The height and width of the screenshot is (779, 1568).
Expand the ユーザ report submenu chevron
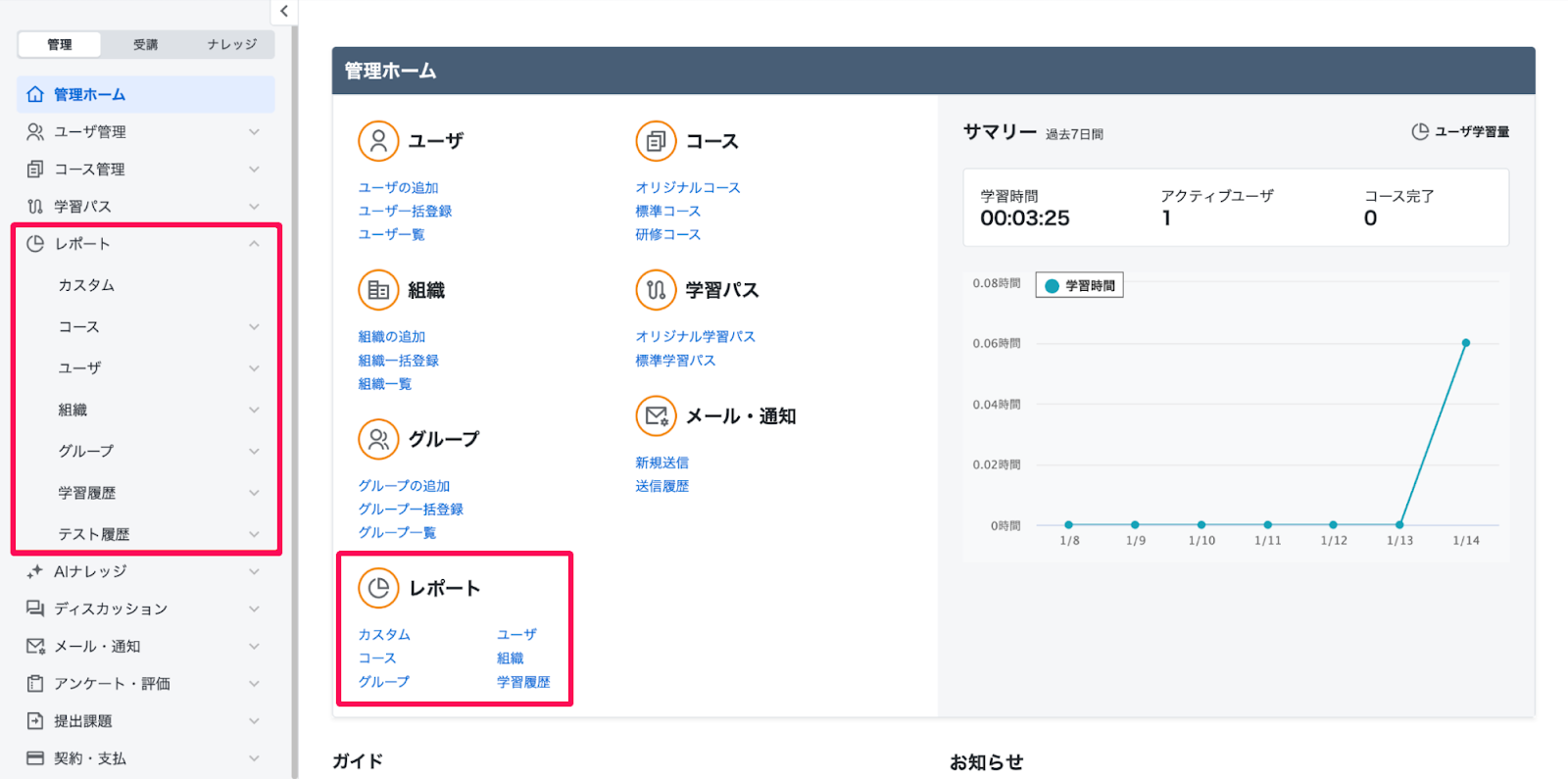[x=254, y=367]
